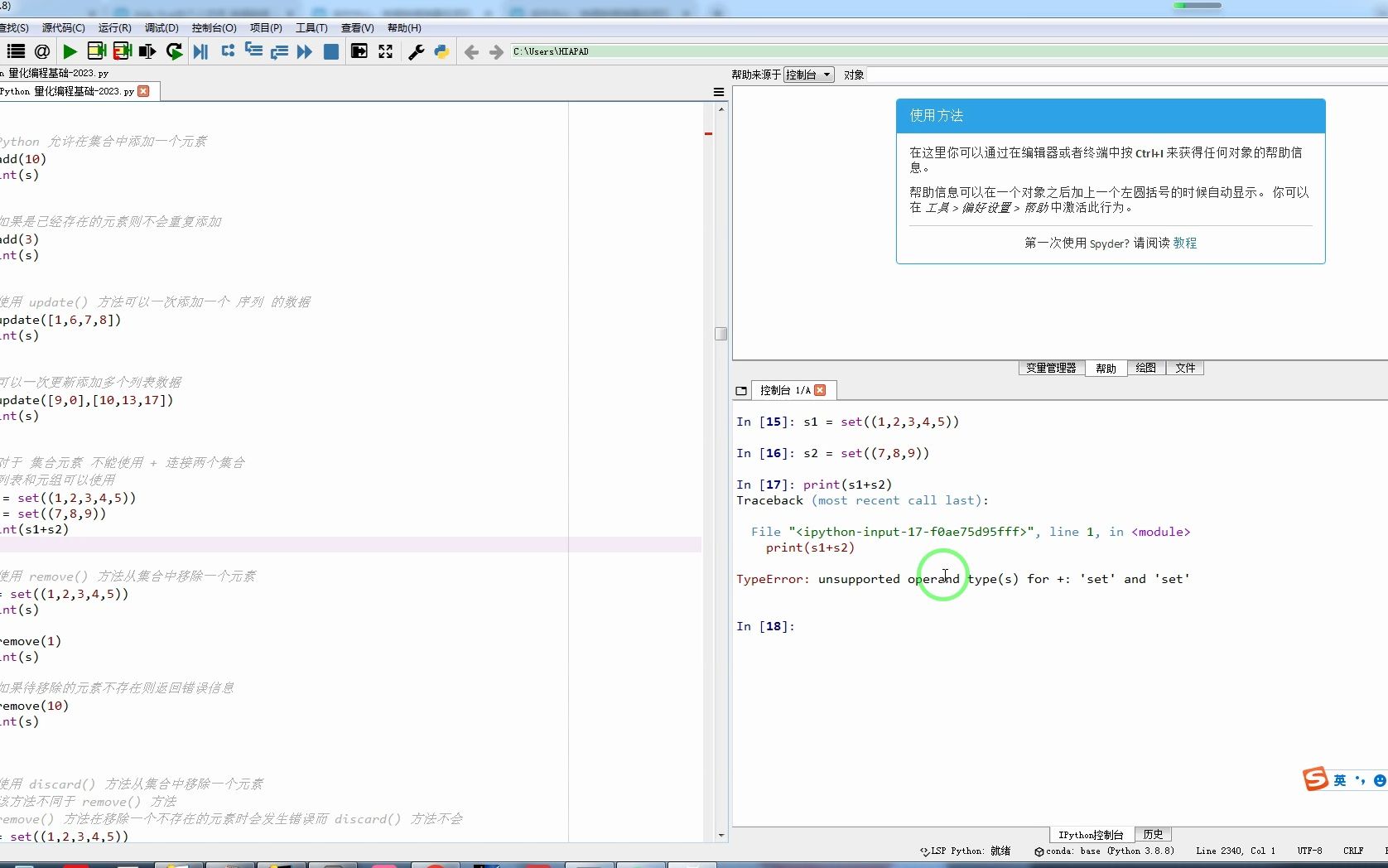The width and height of the screenshot is (1388, 868).
Task: Click the editor scrollbar down arrow
Action: [x=721, y=836]
